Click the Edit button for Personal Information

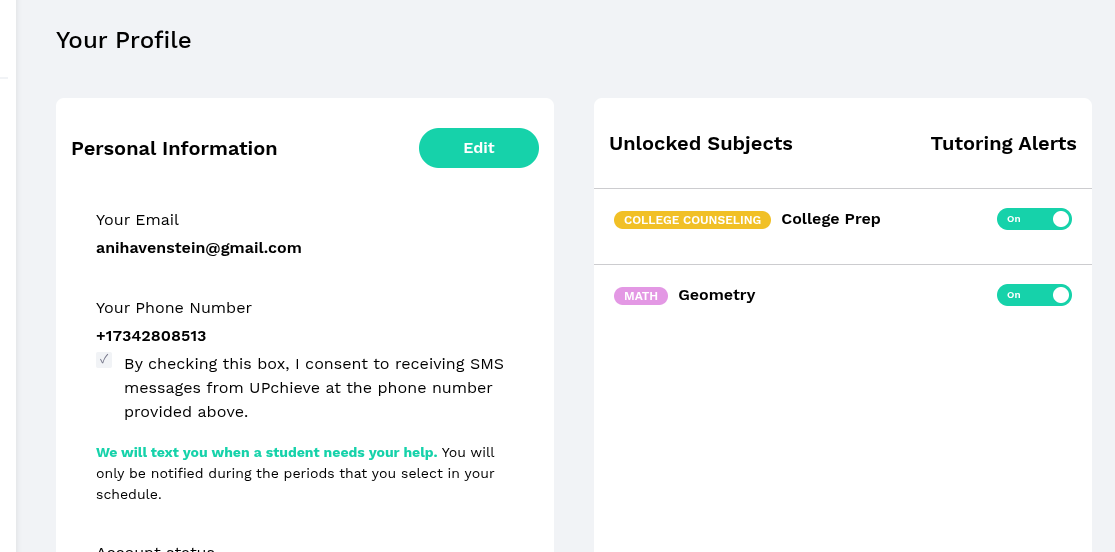(x=478, y=148)
